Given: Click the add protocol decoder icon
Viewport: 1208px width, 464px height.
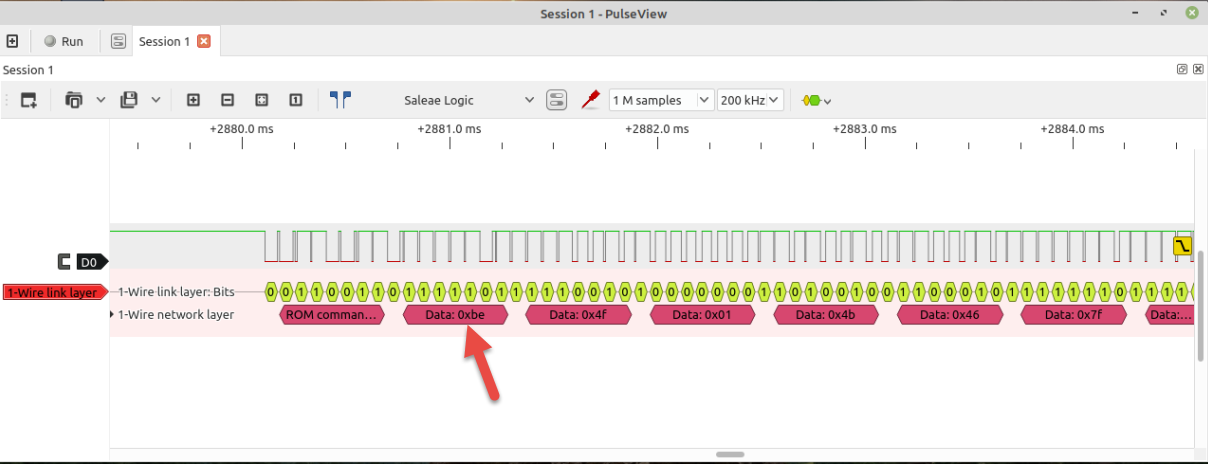Looking at the screenshot, I should coord(816,100).
